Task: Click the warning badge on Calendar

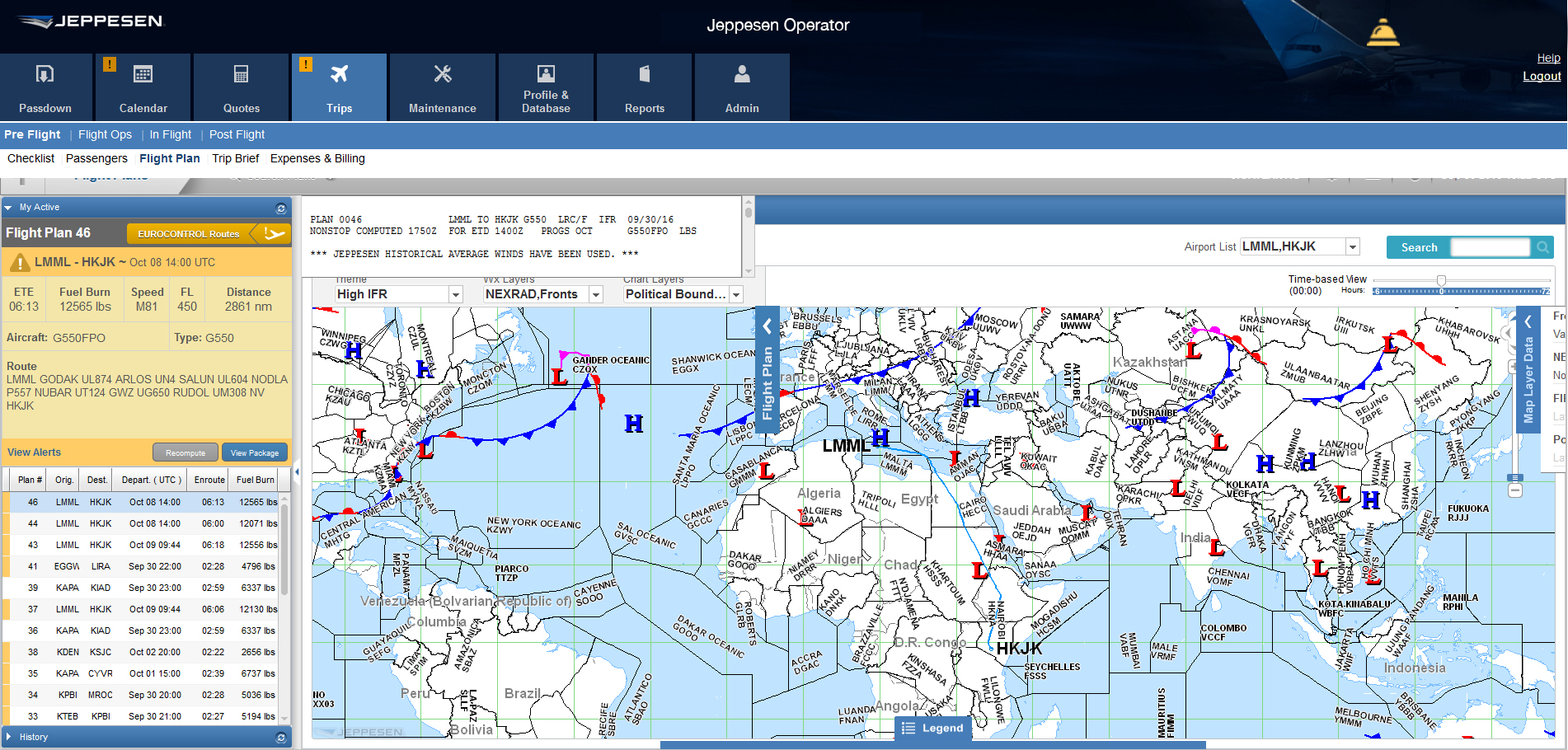Action: click(x=110, y=64)
